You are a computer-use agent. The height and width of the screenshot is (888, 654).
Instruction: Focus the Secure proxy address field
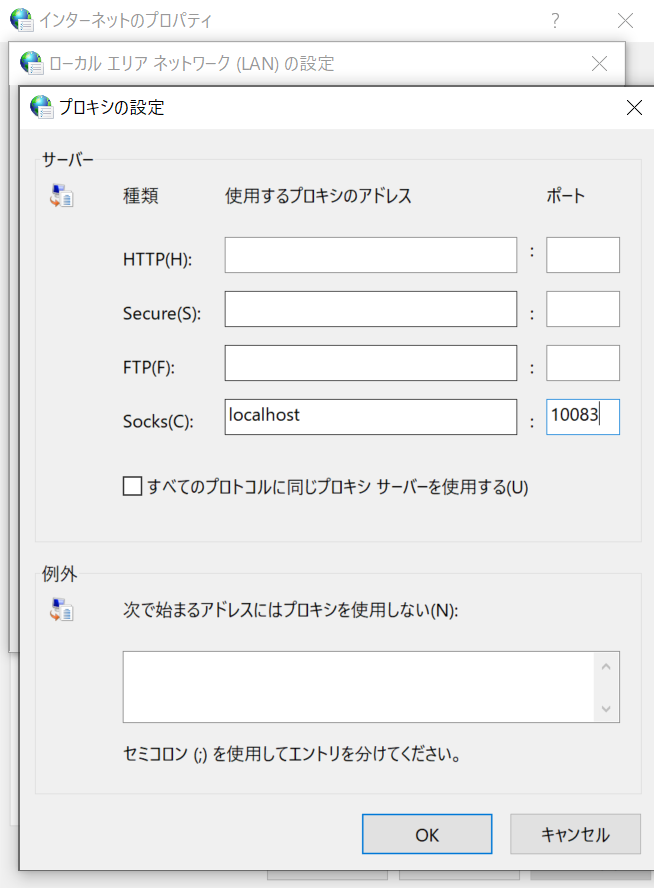coord(370,309)
